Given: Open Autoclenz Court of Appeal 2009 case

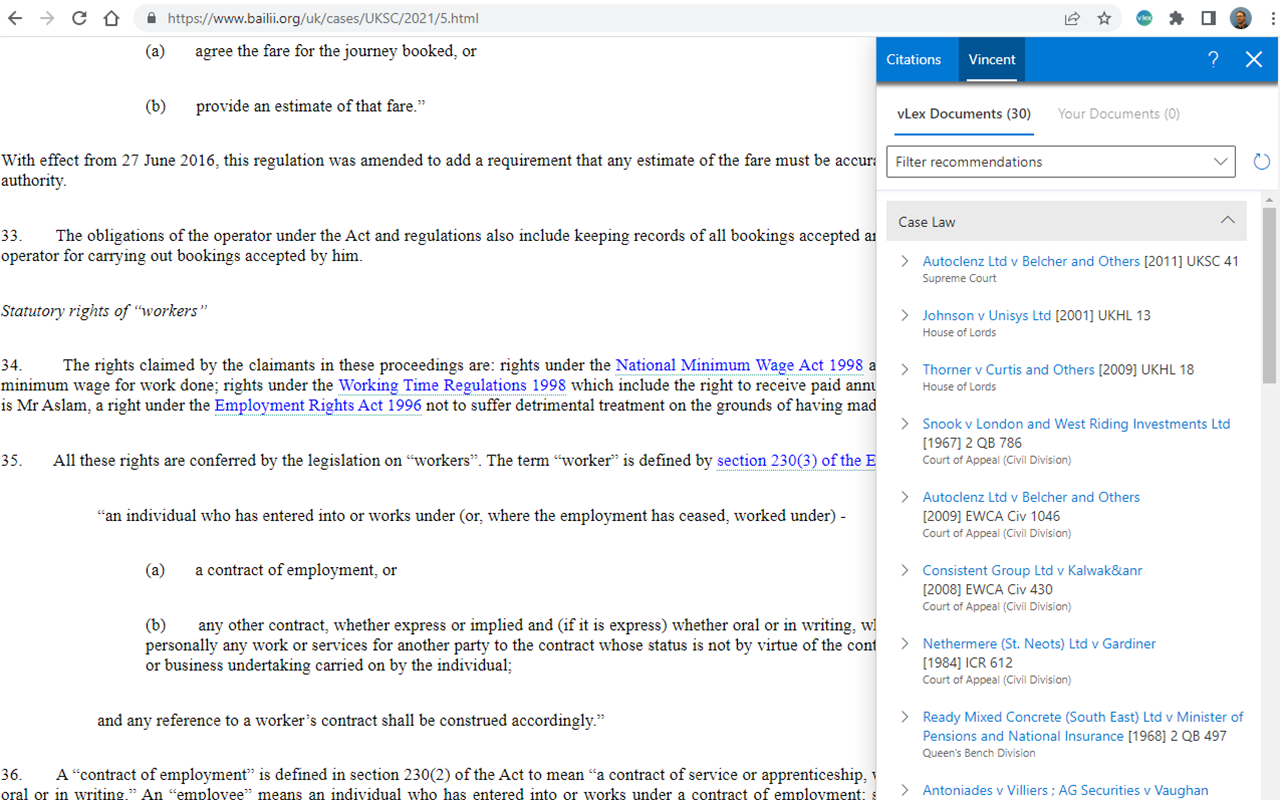Looking at the screenshot, I should pos(1031,497).
